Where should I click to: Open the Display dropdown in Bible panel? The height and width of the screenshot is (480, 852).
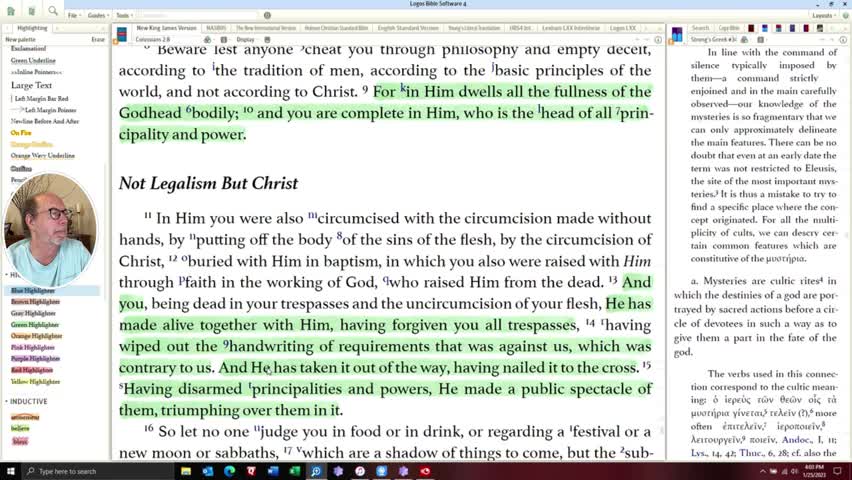tap(246, 40)
